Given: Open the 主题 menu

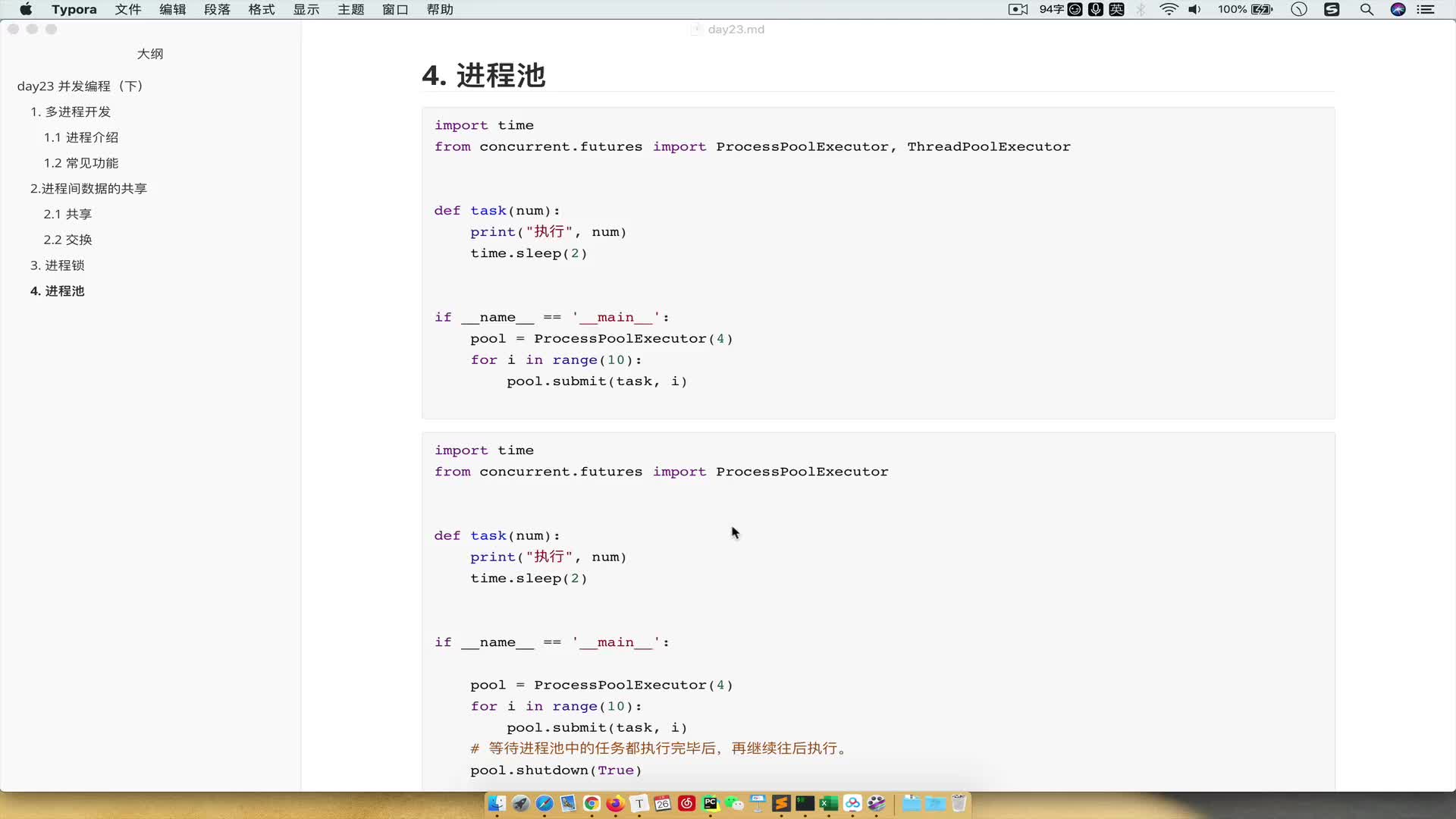Looking at the screenshot, I should pos(351,9).
